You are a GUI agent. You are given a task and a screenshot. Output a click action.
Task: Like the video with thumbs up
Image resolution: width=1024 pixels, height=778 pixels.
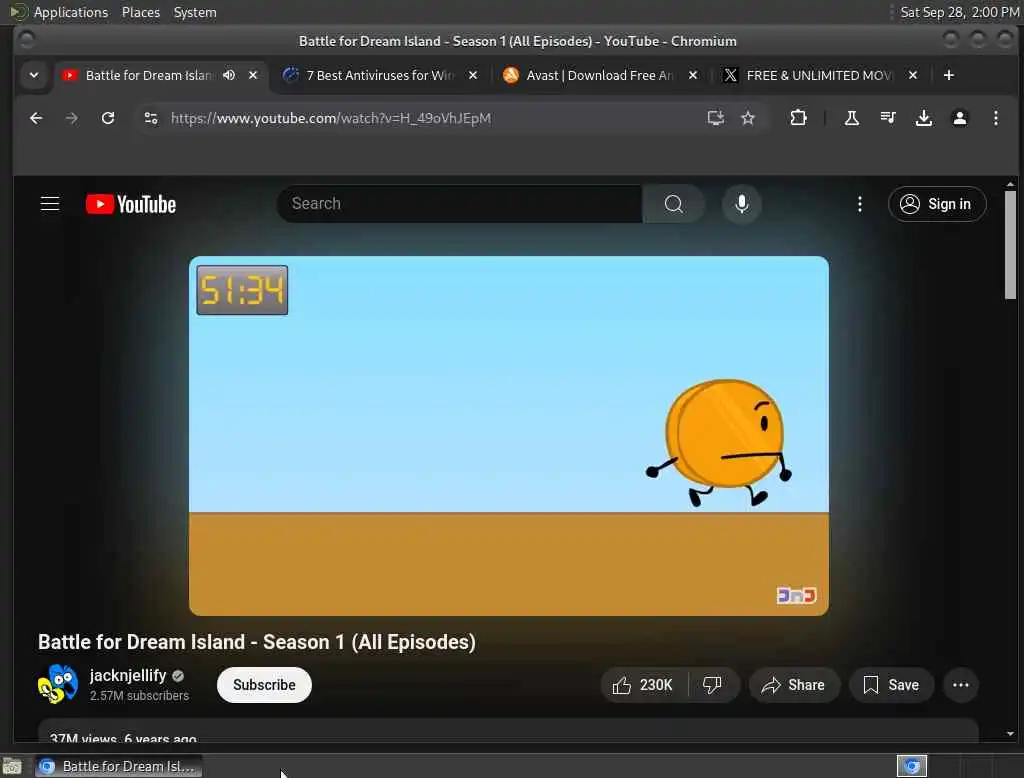[x=643, y=685]
